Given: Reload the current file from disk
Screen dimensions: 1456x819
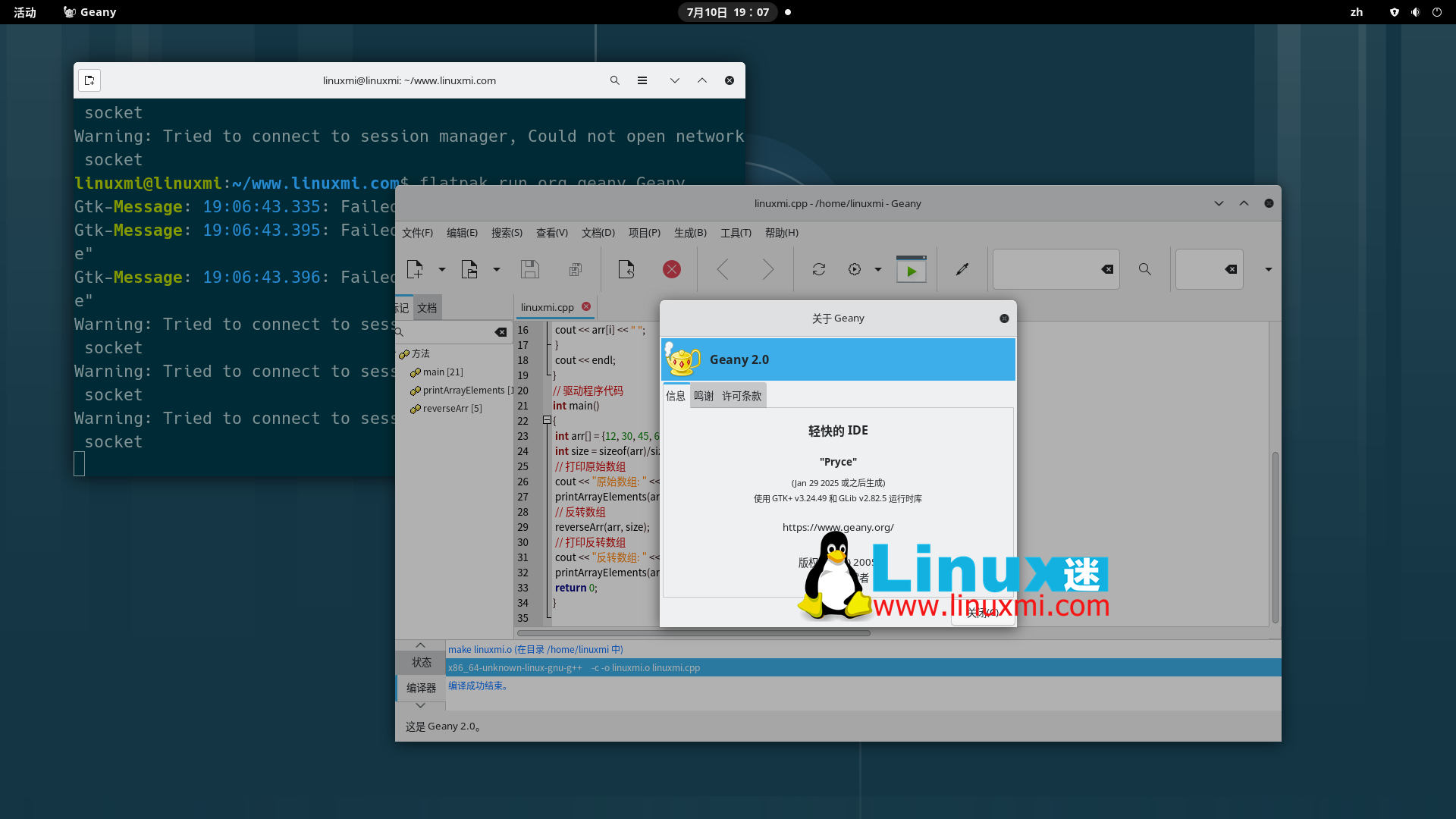Looking at the screenshot, I should coord(626,269).
